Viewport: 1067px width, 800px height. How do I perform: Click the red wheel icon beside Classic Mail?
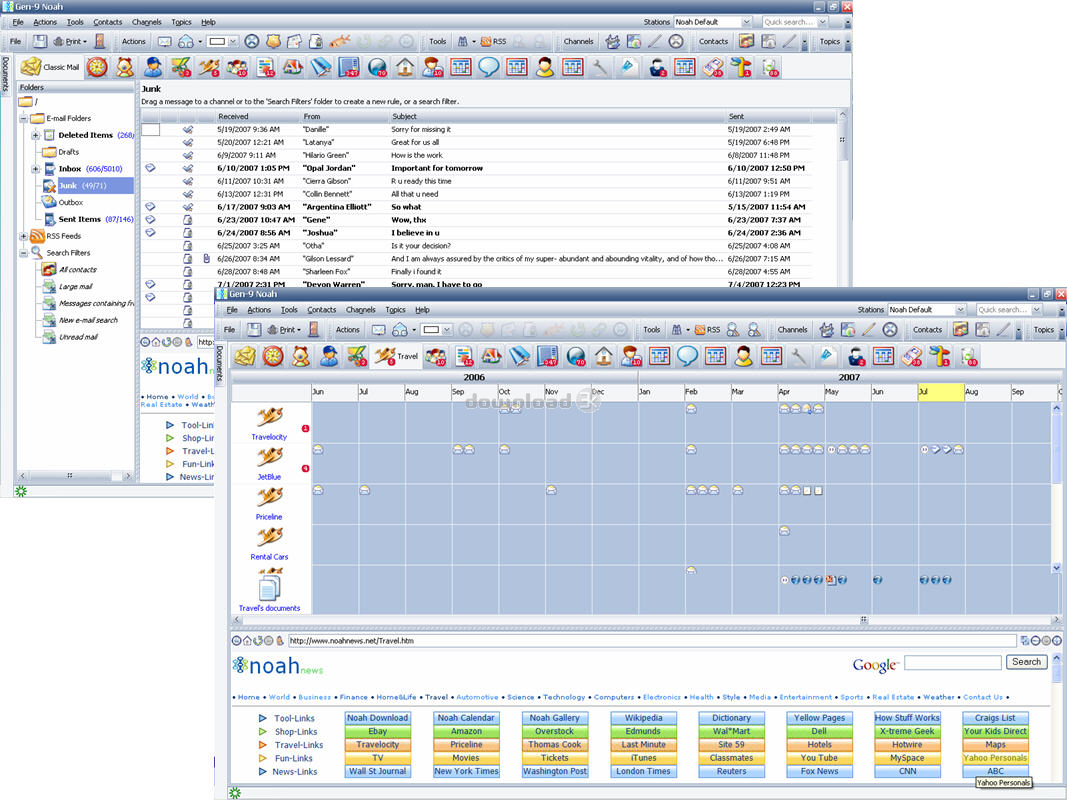click(x=97, y=67)
